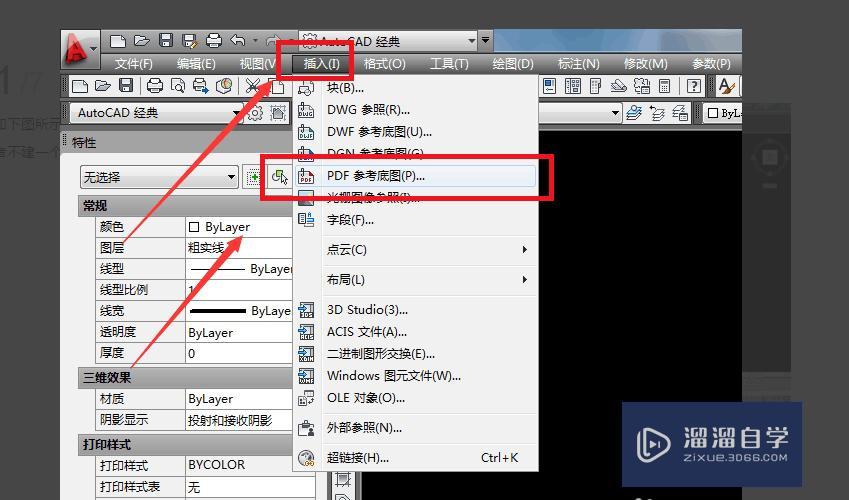849x500 pixels.
Task: Toggle the PICKADD button in the Properties palette
Action: click(x=253, y=177)
